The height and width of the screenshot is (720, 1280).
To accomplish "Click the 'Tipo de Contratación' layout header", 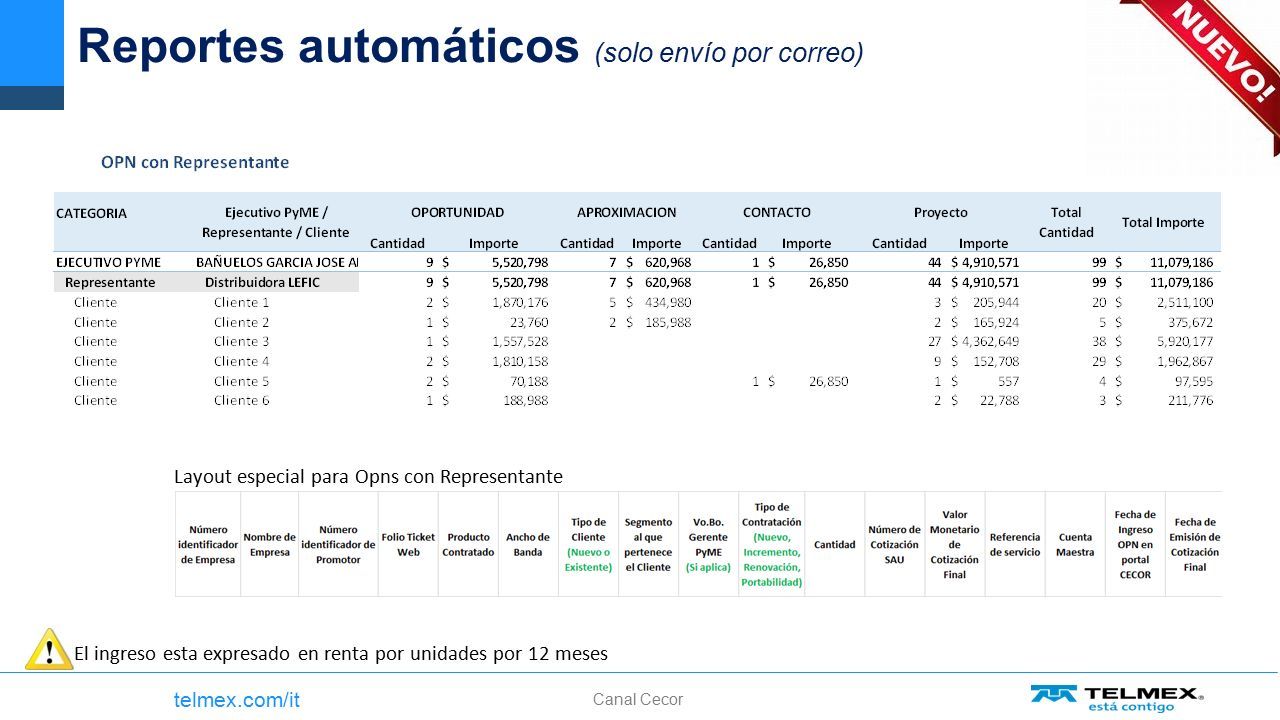I will (x=771, y=544).
